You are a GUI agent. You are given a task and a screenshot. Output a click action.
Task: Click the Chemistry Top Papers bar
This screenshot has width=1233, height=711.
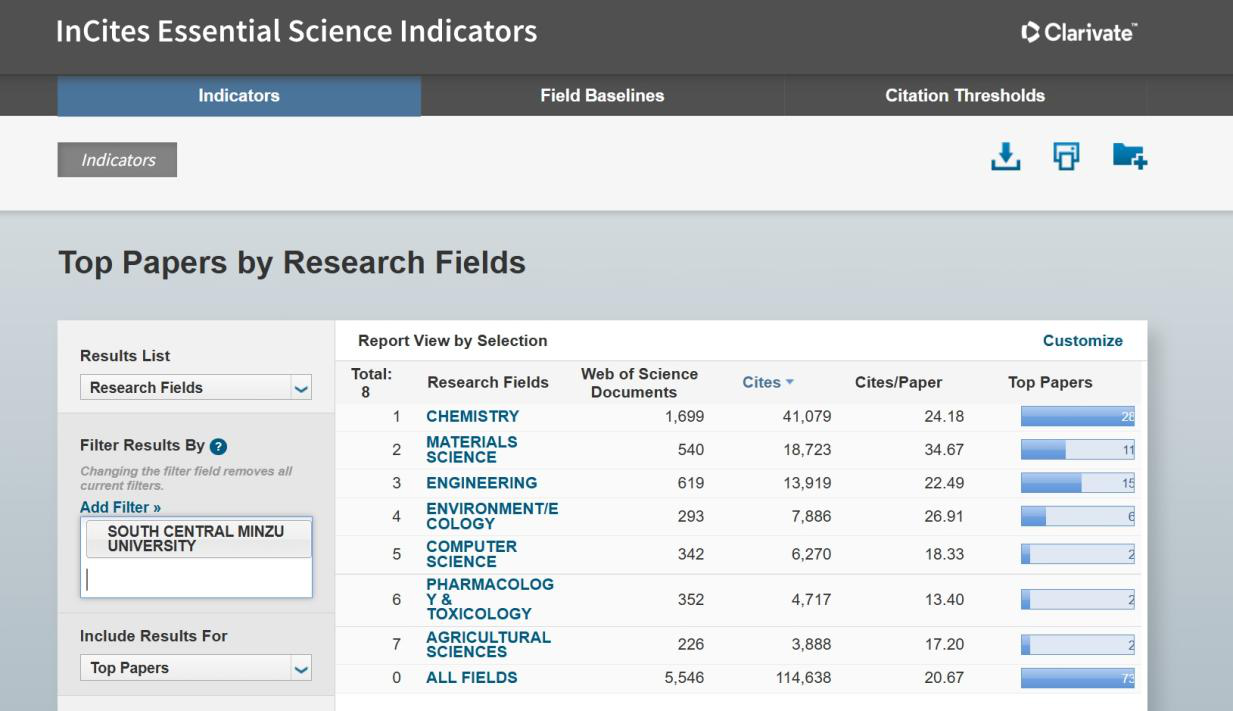pos(1077,417)
